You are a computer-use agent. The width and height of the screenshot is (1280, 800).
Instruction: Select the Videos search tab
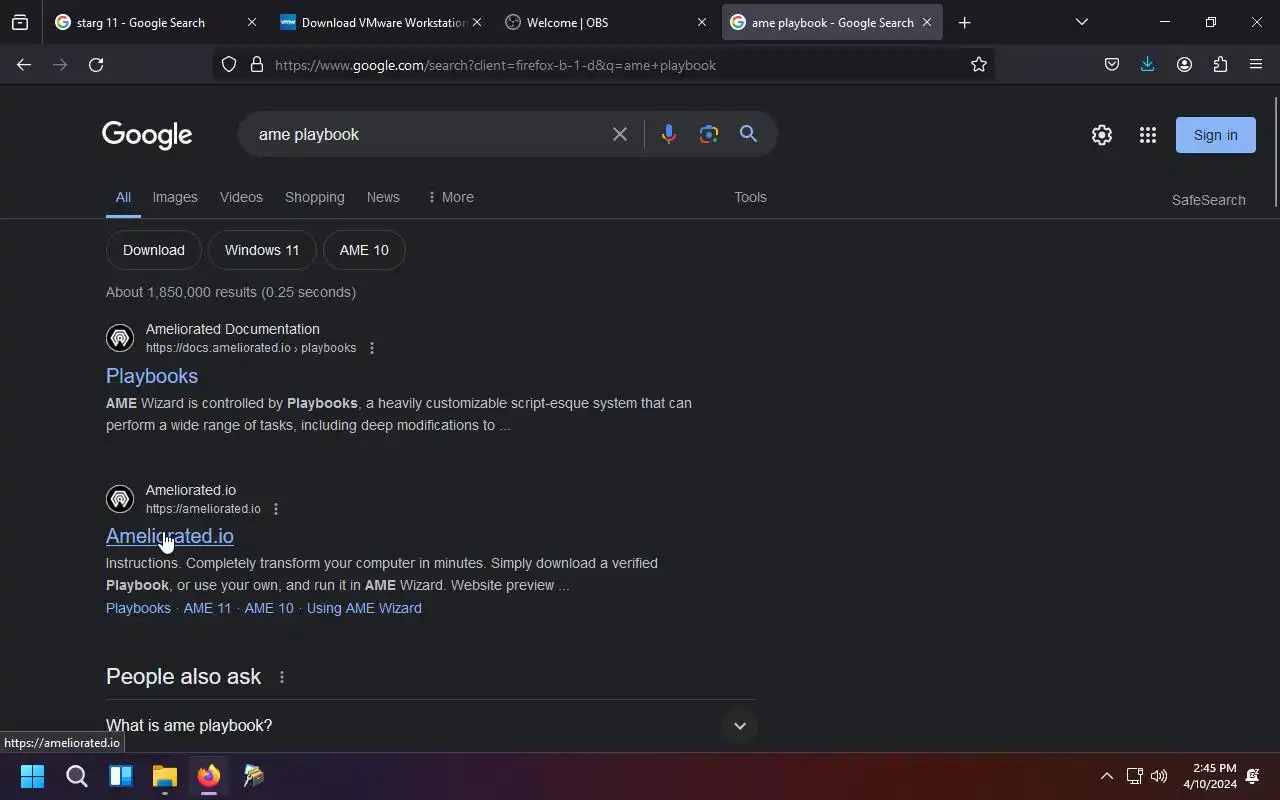[x=241, y=197]
